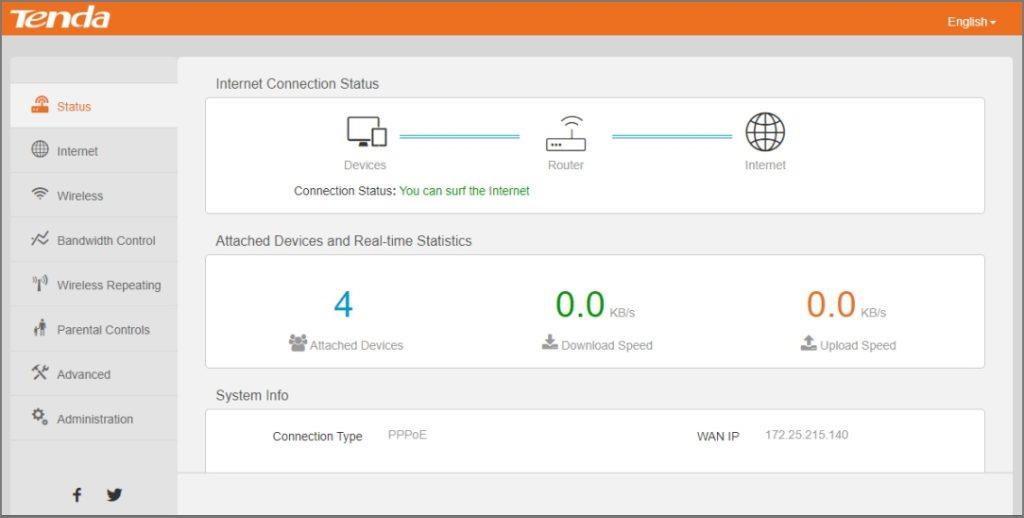Screen dimensions: 1024x518
Task: Click the Wireless wifi icon in sidebar
Action: (40, 194)
